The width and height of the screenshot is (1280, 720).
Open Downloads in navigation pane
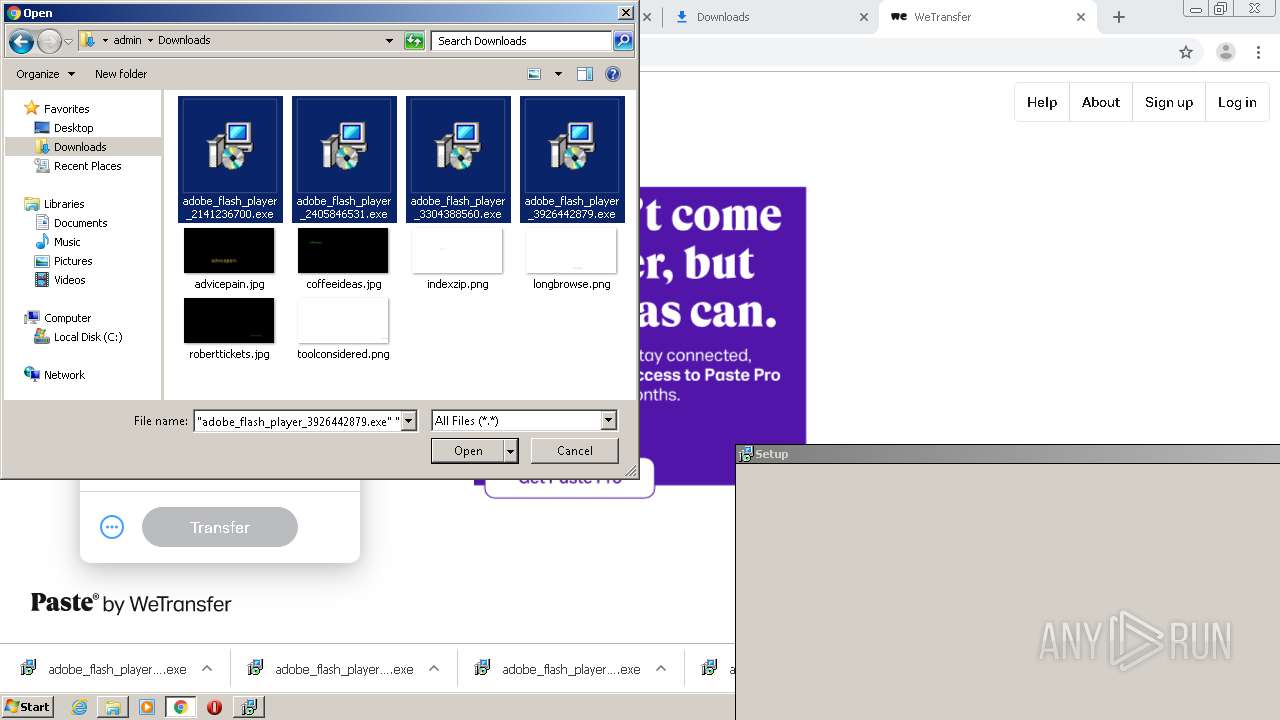[80, 147]
